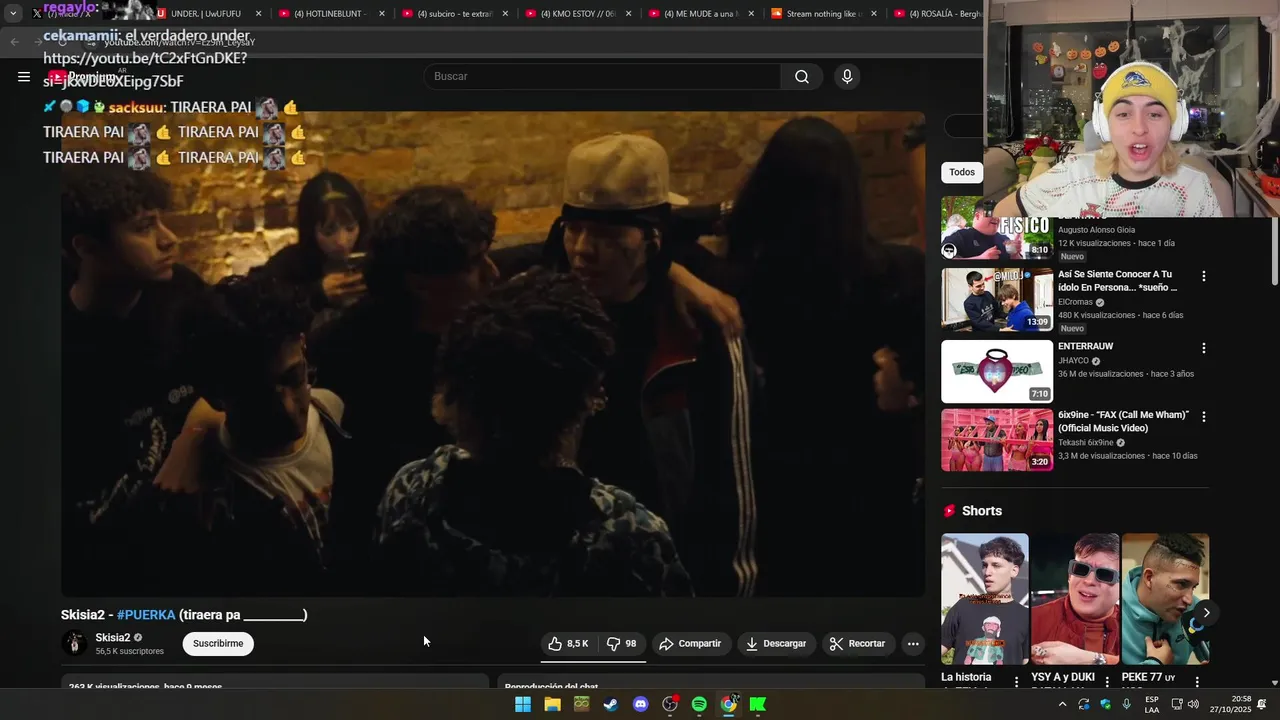Image resolution: width=1280 pixels, height=720 pixels.
Task: Open the Skisia2 channel name link
Action: (113, 638)
